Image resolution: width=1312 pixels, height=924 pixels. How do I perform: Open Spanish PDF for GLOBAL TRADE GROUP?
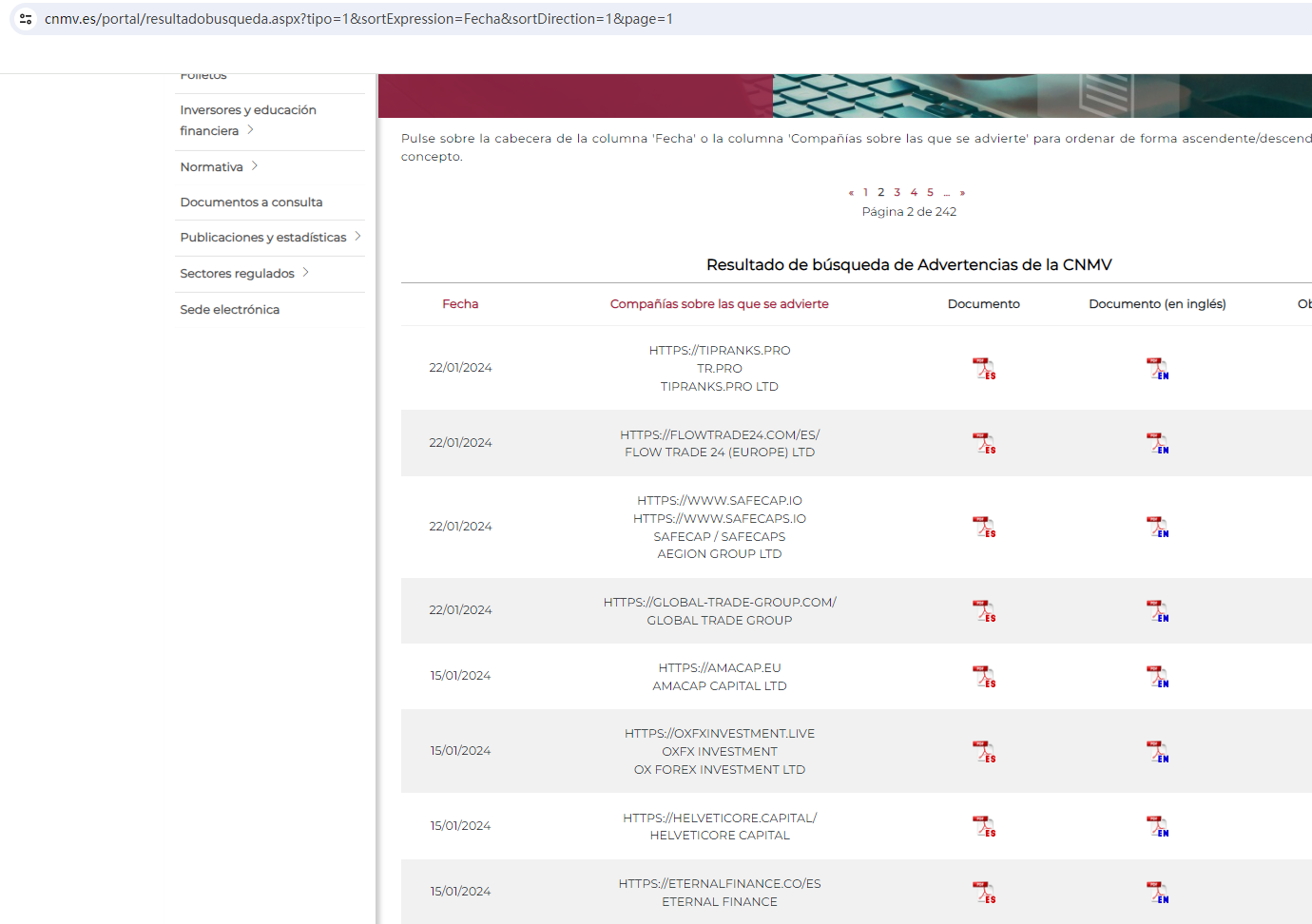pos(984,611)
